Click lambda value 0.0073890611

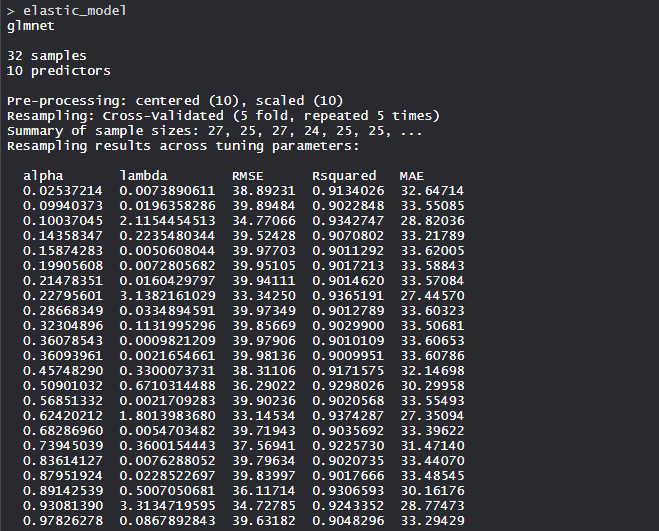point(167,191)
